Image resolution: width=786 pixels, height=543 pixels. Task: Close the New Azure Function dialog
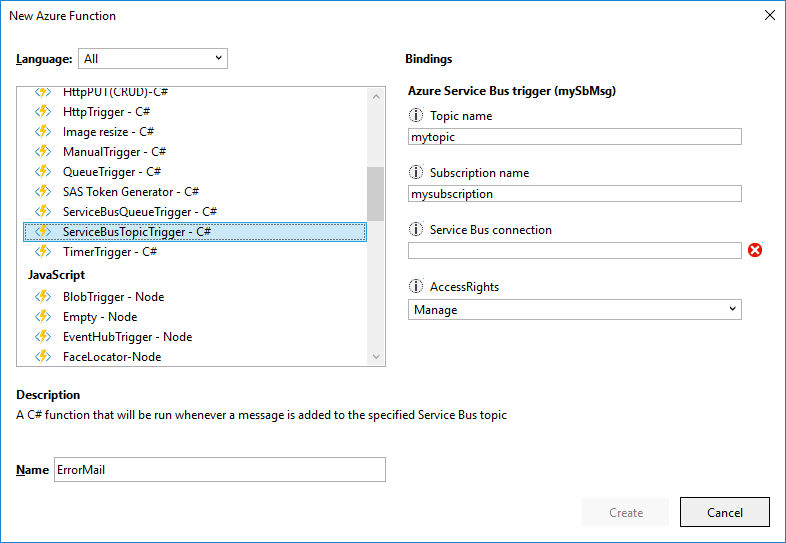(x=770, y=16)
